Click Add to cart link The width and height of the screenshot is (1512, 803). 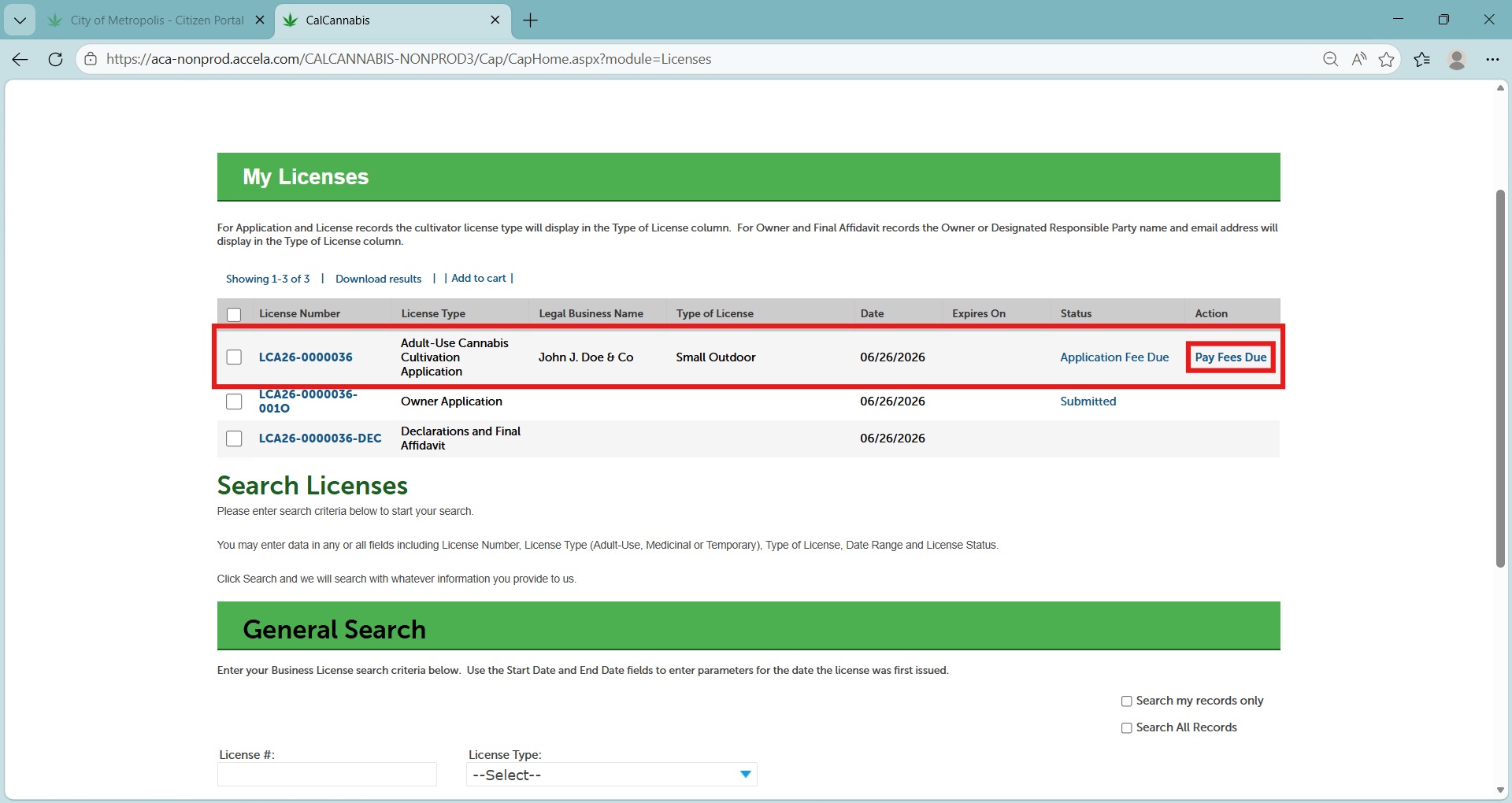coord(479,278)
